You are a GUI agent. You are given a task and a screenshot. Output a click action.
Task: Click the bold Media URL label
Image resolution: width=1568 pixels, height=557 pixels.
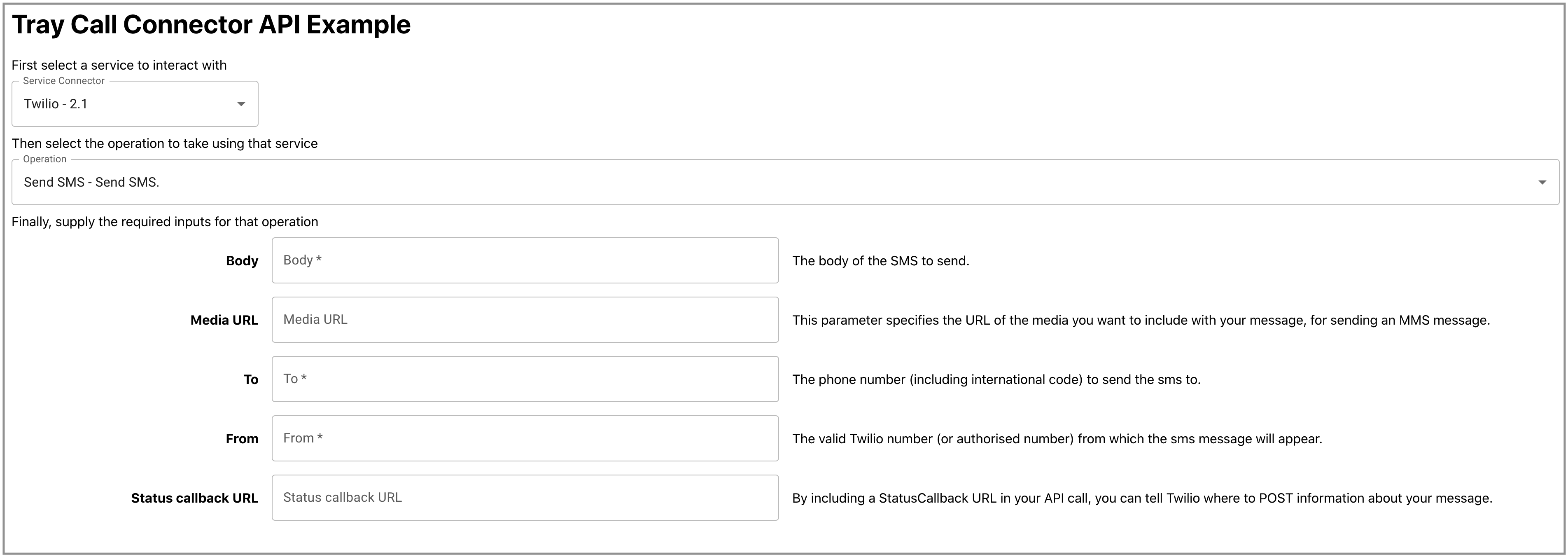click(224, 320)
